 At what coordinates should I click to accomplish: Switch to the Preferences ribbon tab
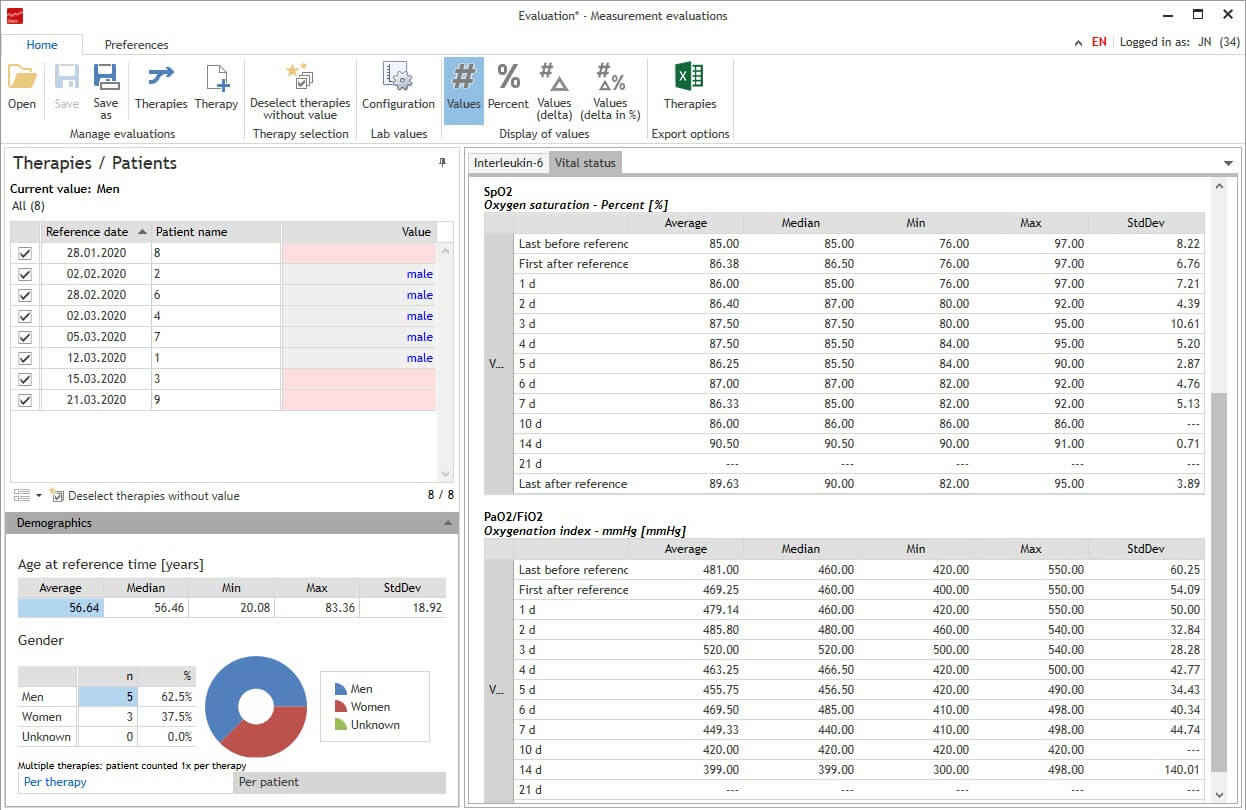click(x=136, y=45)
